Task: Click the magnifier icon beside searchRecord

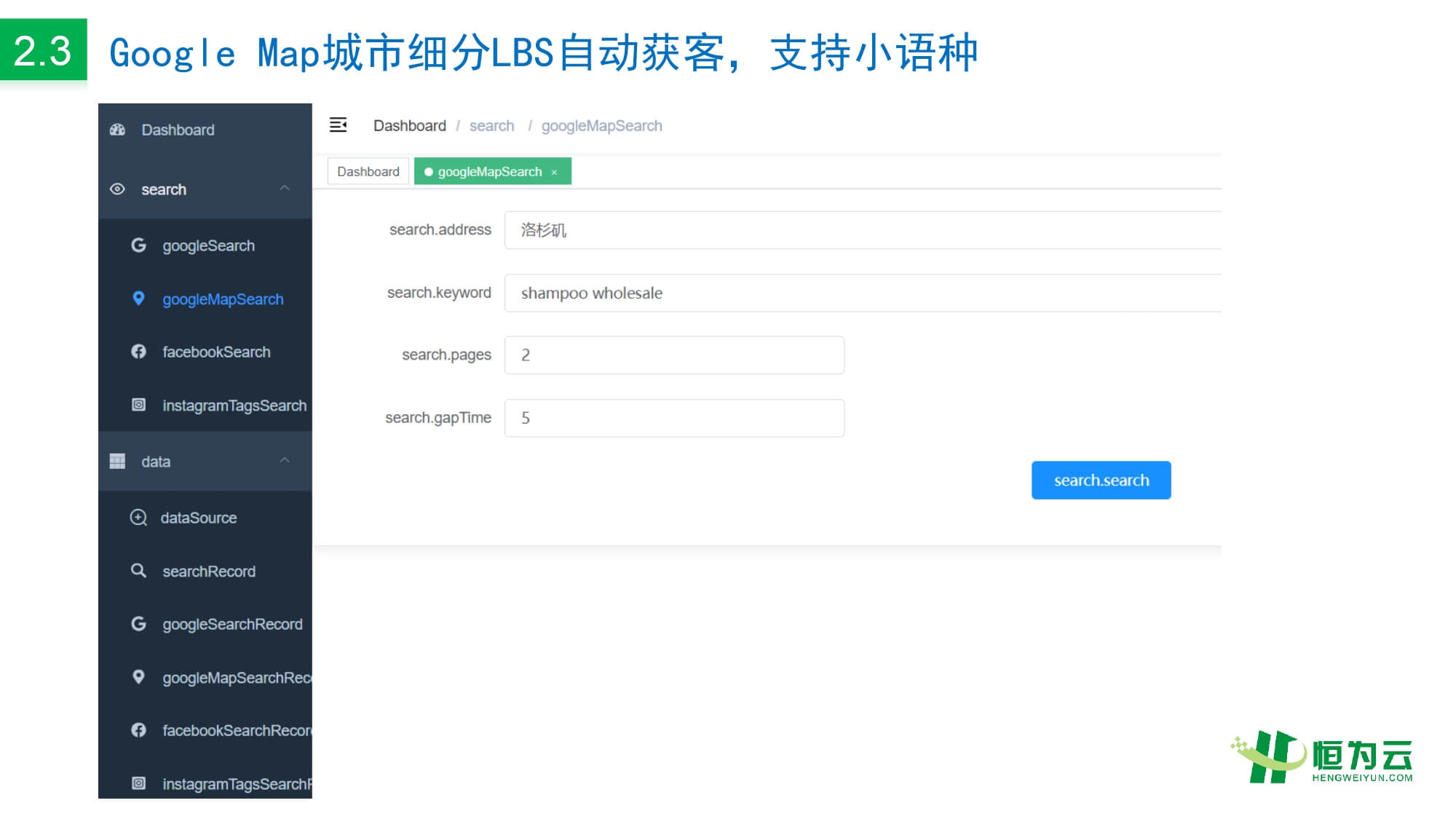Action: click(x=138, y=571)
